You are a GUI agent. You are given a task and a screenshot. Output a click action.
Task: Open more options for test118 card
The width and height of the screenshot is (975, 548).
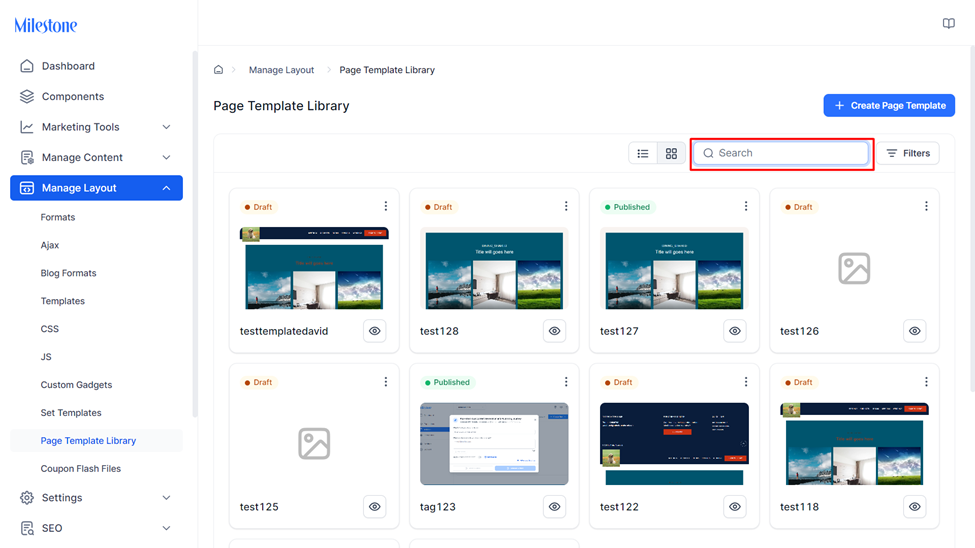click(x=926, y=381)
